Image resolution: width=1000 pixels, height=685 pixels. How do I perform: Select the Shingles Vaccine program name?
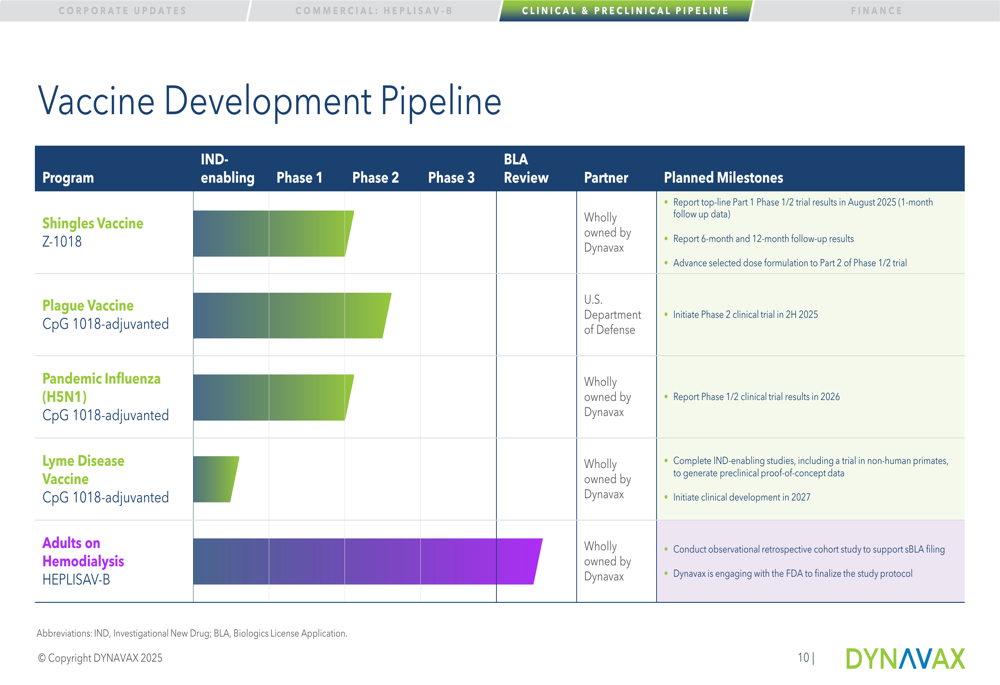[92, 223]
